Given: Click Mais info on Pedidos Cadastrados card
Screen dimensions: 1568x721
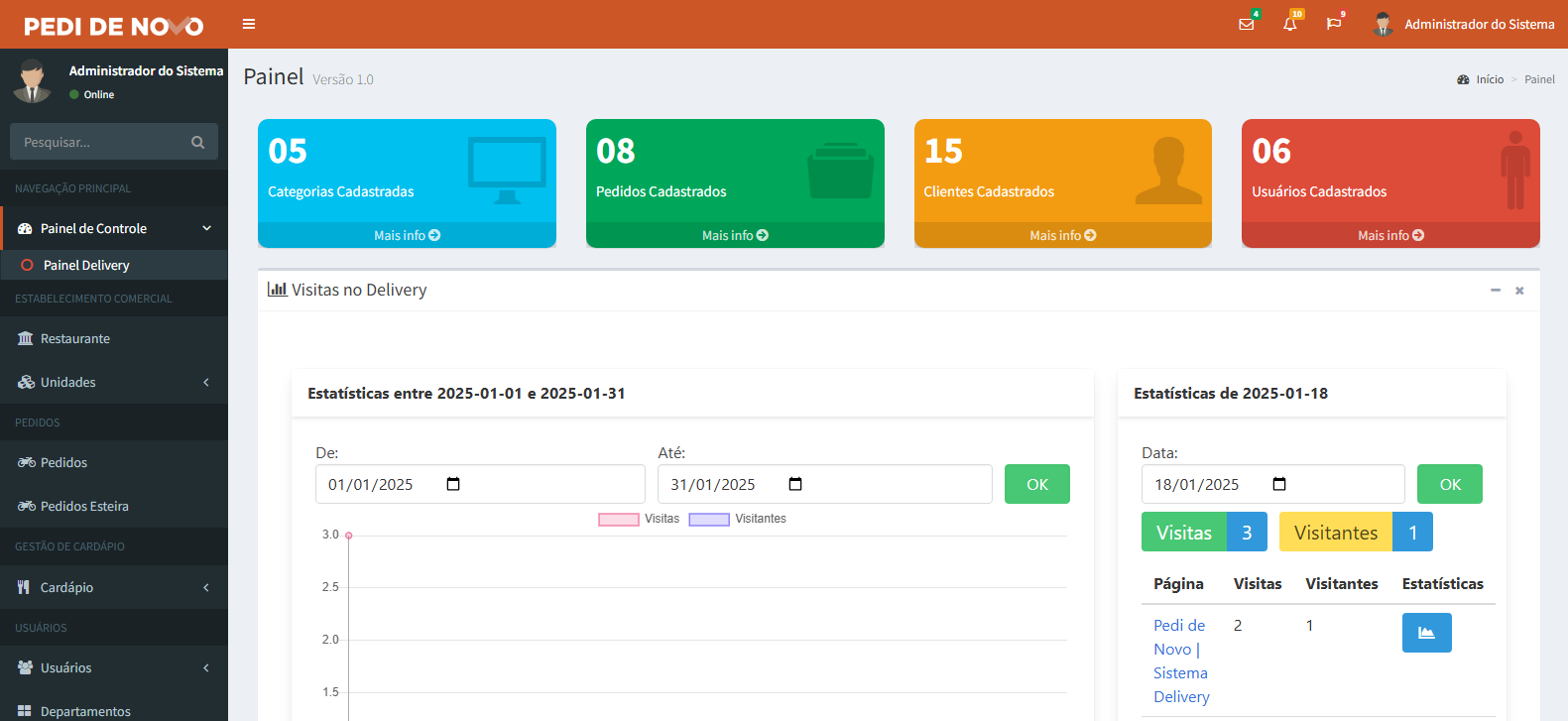Looking at the screenshot, I should tap(735, 235).
